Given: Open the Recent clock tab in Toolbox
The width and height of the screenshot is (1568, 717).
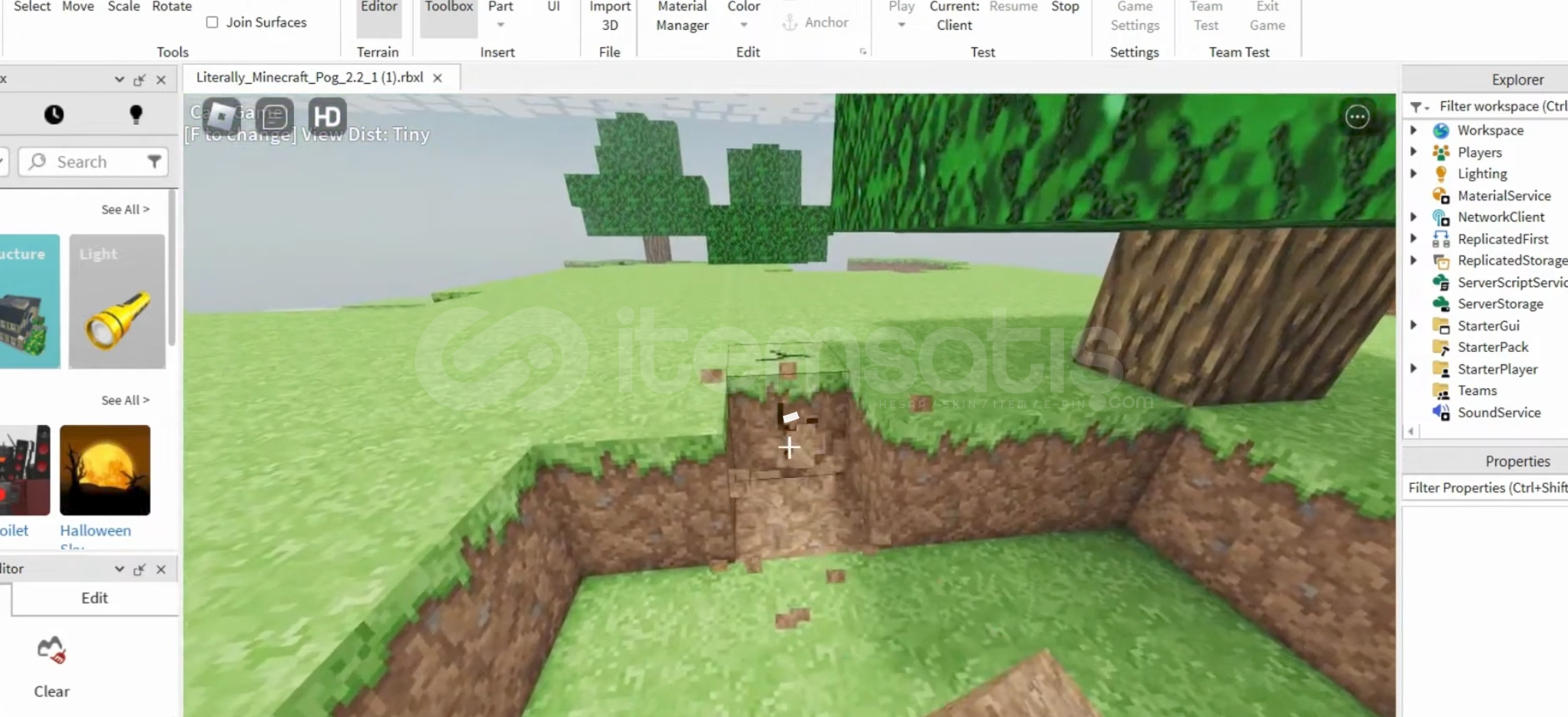Looking at the screenshot, I should (54, 115).
